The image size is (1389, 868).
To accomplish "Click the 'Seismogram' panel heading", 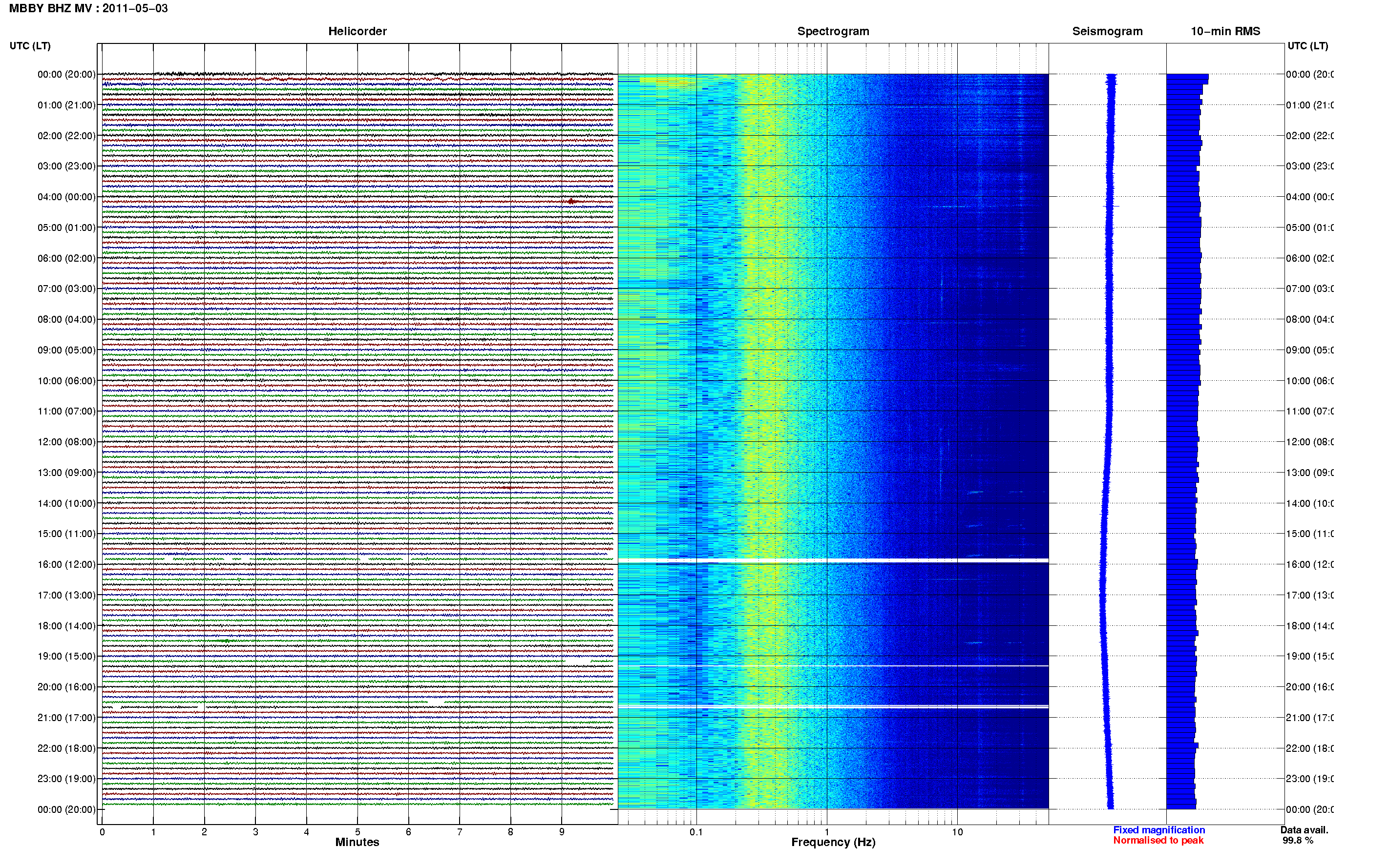I will point(1107,32).
